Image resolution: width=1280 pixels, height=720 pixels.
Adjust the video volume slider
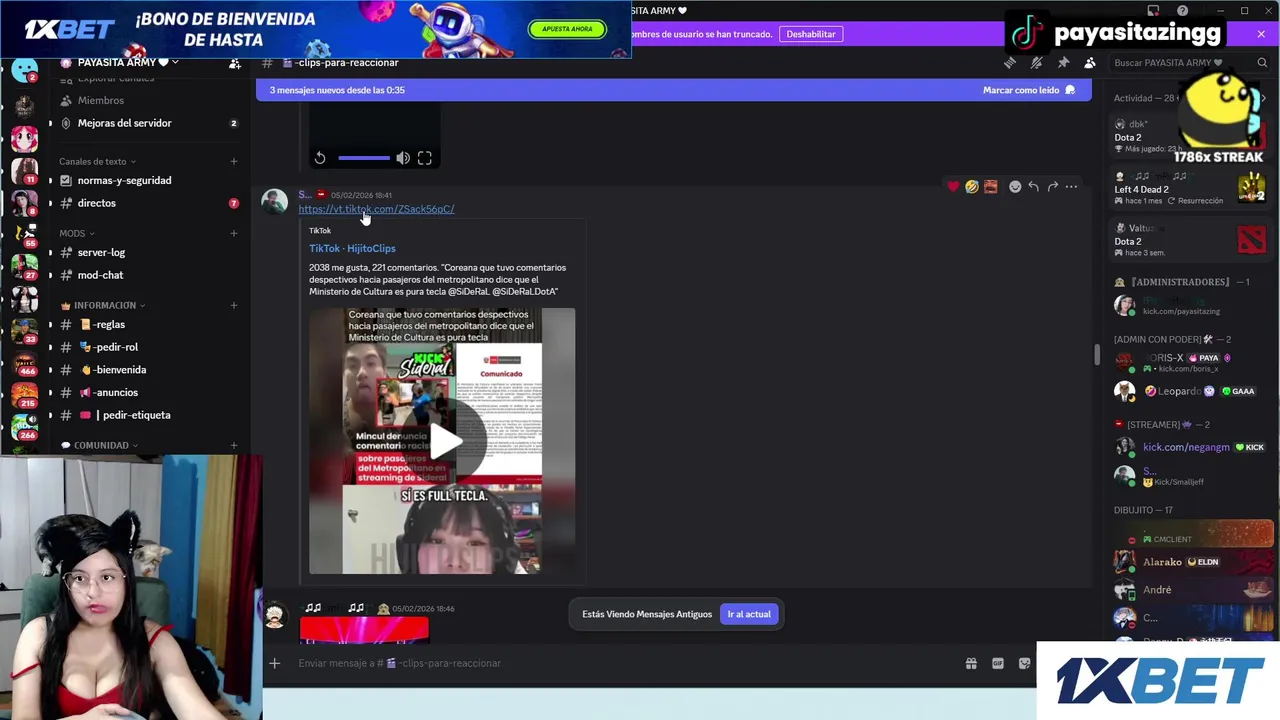click(364, 158)
